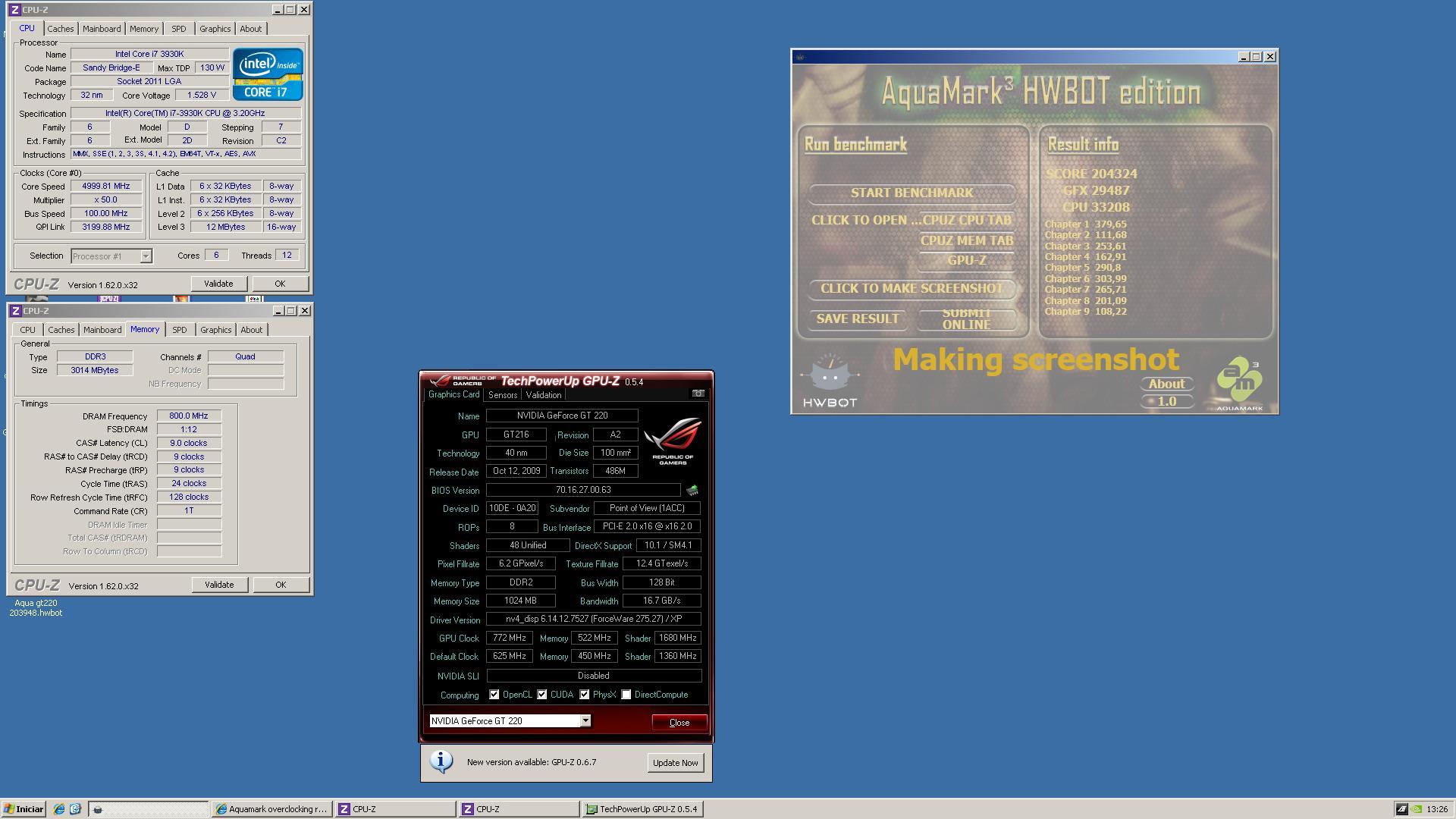Image resolution: width=1456 pixels, height=819 pixels.
Task: Click the Channels value Quad
Action: pos(245,356)
